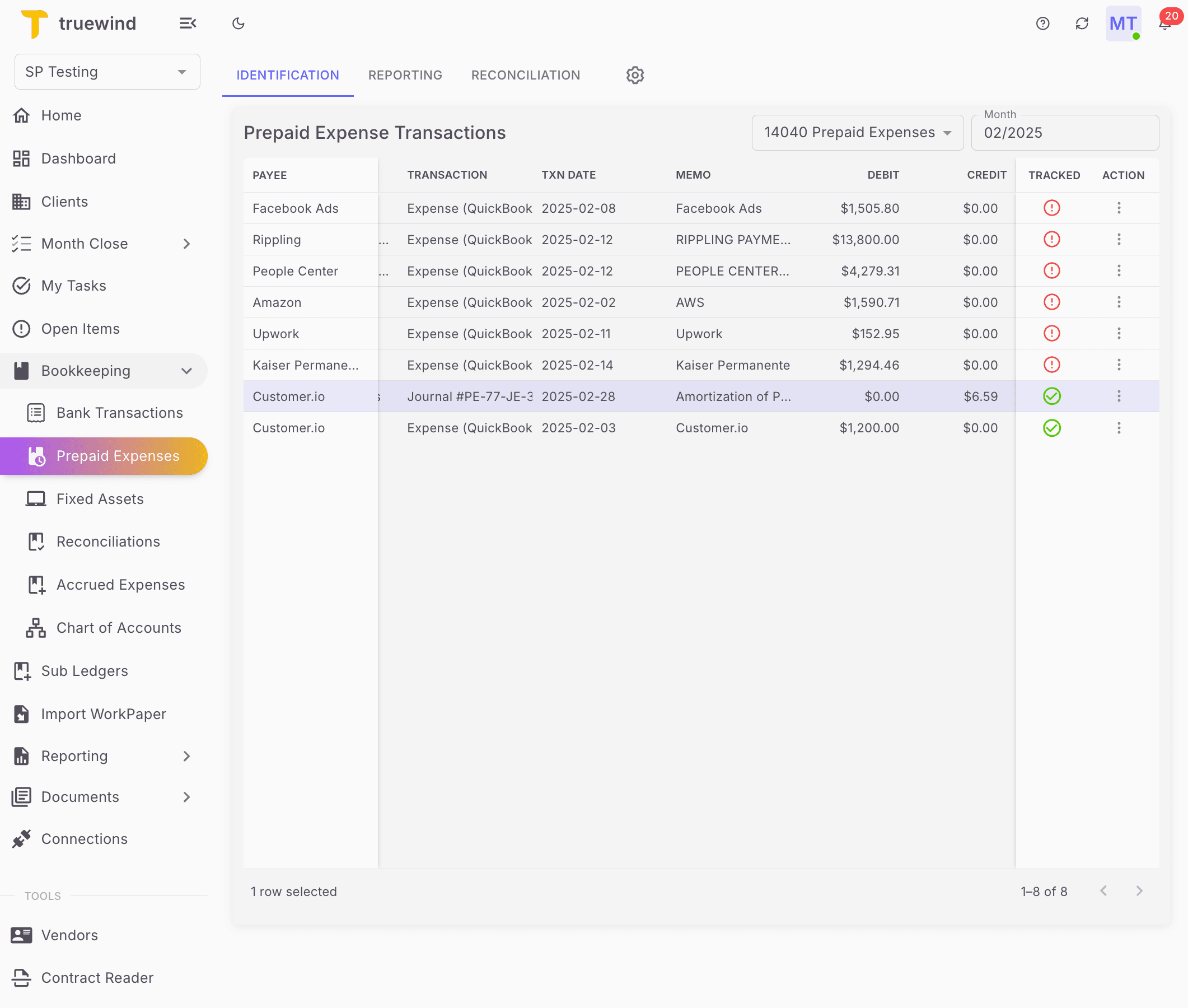Open the Reconciliation tab
The width and height of the screenshot is (1188, 1008).
tap(525, 75)
